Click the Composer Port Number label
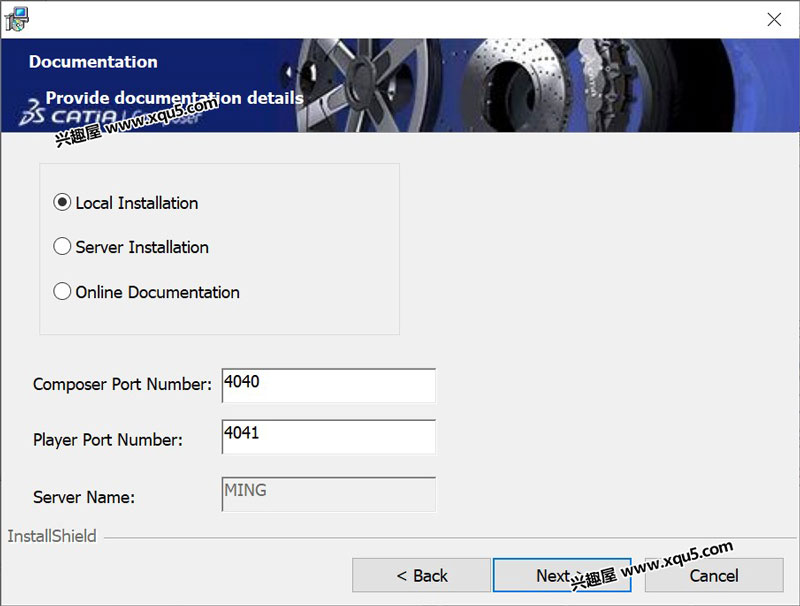 click(x=122, y=384)
